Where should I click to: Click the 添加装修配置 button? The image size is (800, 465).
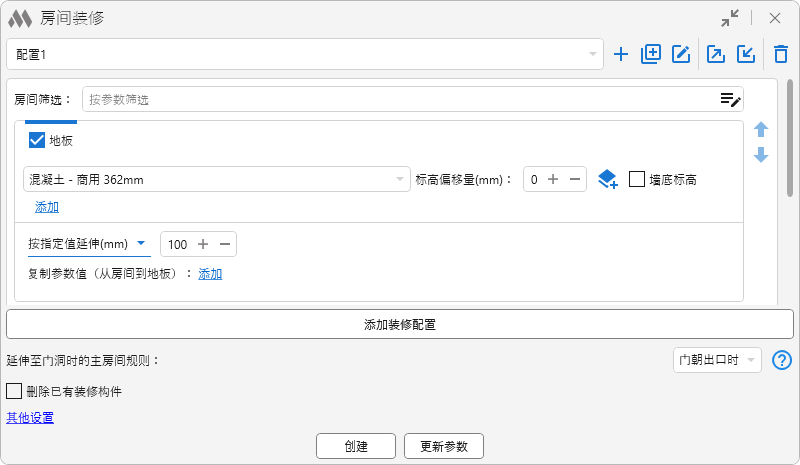pos(399,324)
